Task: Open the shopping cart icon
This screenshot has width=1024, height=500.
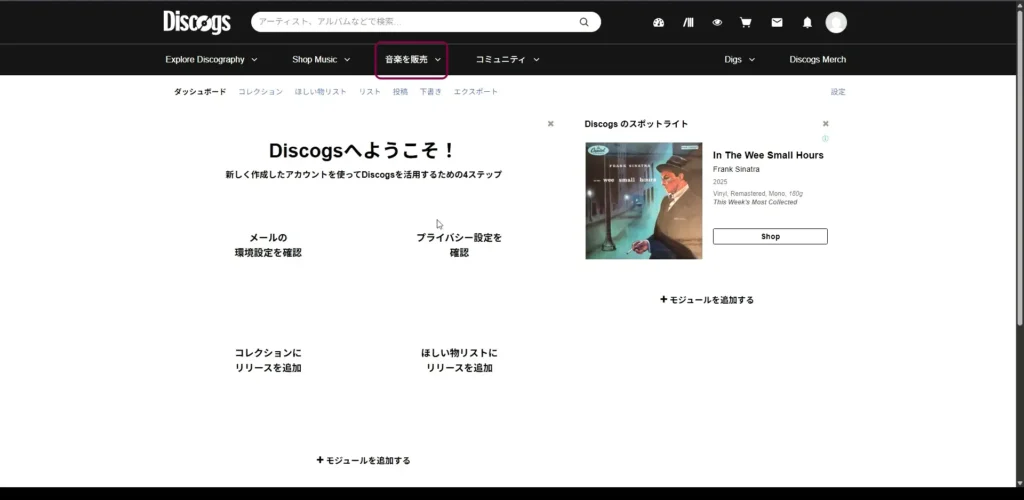Action: point(746,22)
